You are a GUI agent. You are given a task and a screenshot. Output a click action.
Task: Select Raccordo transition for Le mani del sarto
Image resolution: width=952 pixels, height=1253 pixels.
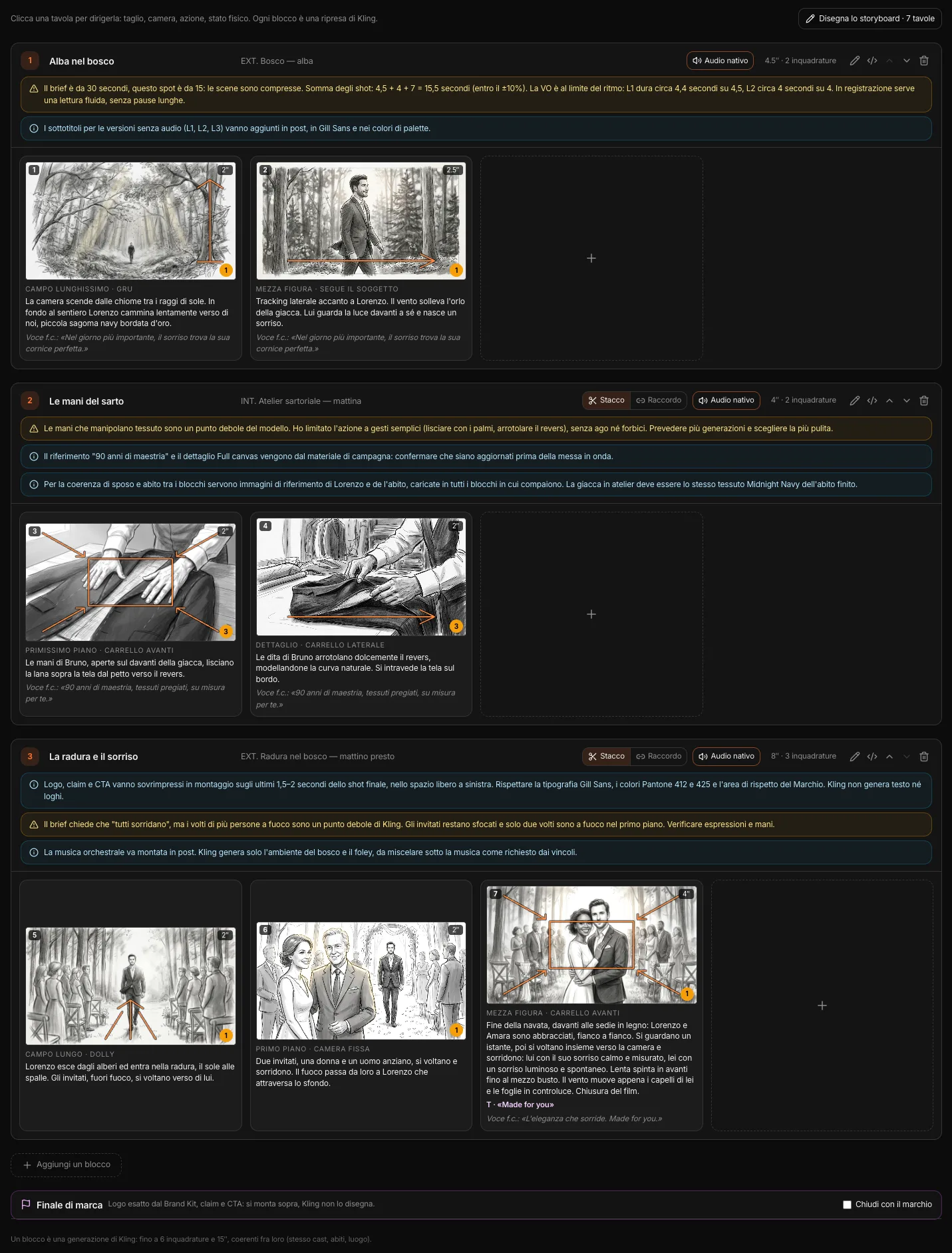[659, 401]
